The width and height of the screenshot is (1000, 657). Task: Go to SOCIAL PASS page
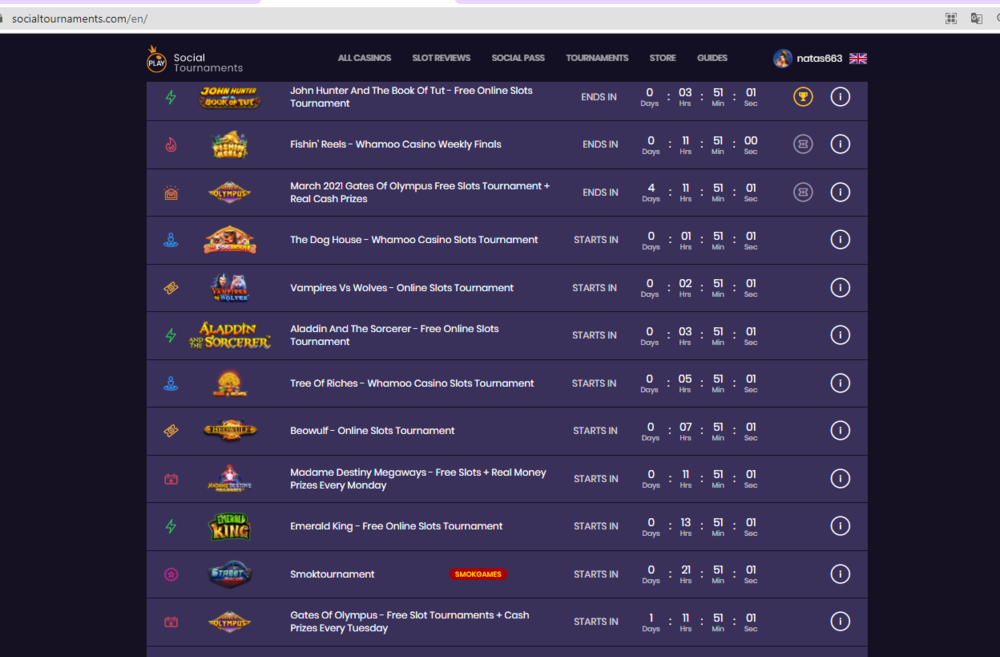518,58
